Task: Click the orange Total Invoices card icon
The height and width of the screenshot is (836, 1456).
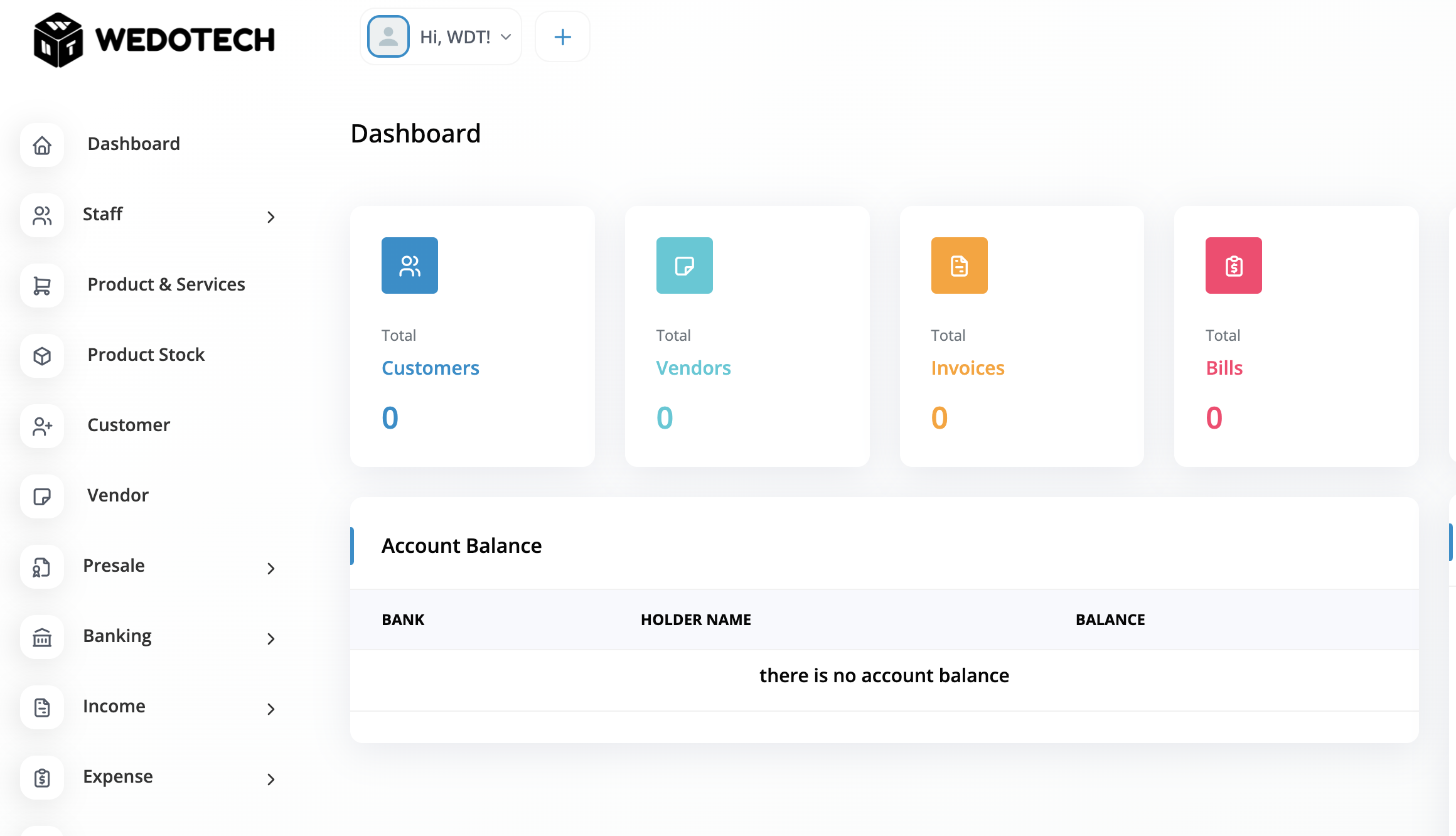Action: coord(959,265)
